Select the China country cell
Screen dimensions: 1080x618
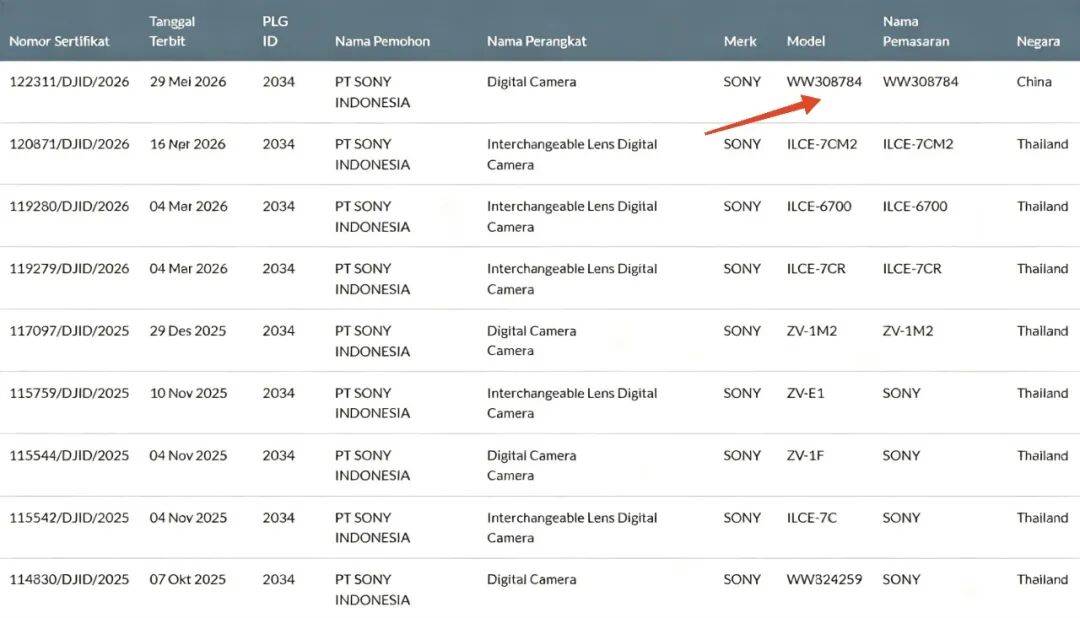tap(1034, 81)
